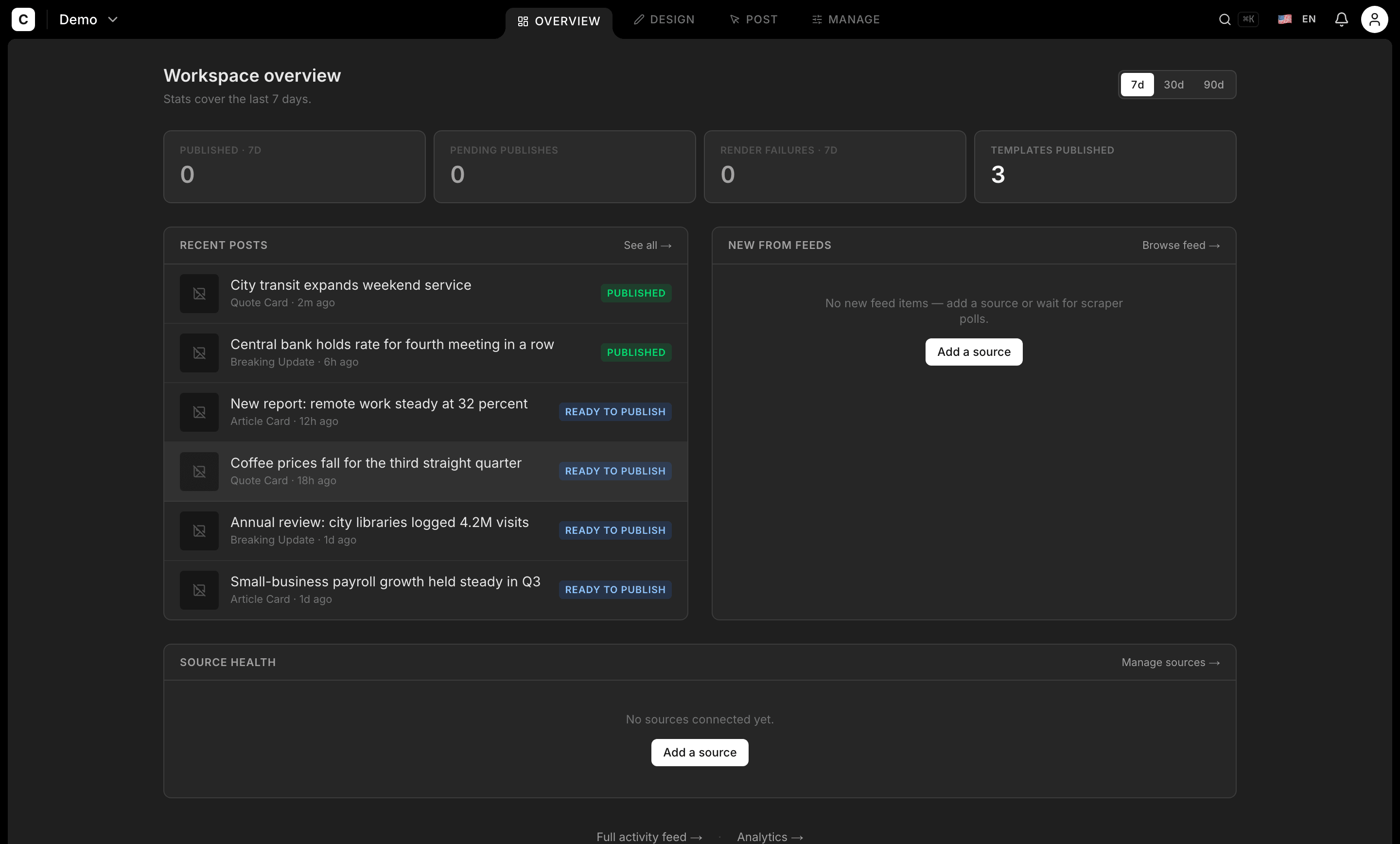Click thumbnail of City transit post
Viewport: 1400px width, 844px height.
pyautogui.click(x=199, y=294)
